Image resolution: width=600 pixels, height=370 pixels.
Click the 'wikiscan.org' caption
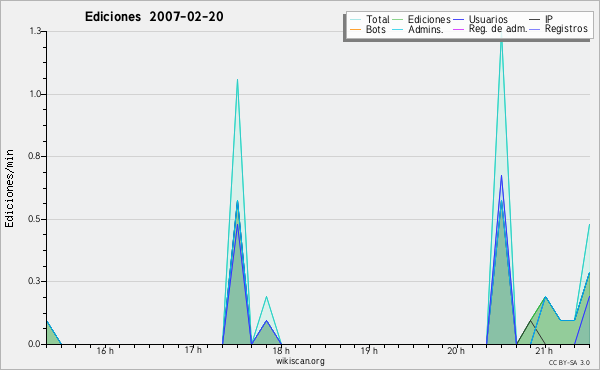coord(300,361)
